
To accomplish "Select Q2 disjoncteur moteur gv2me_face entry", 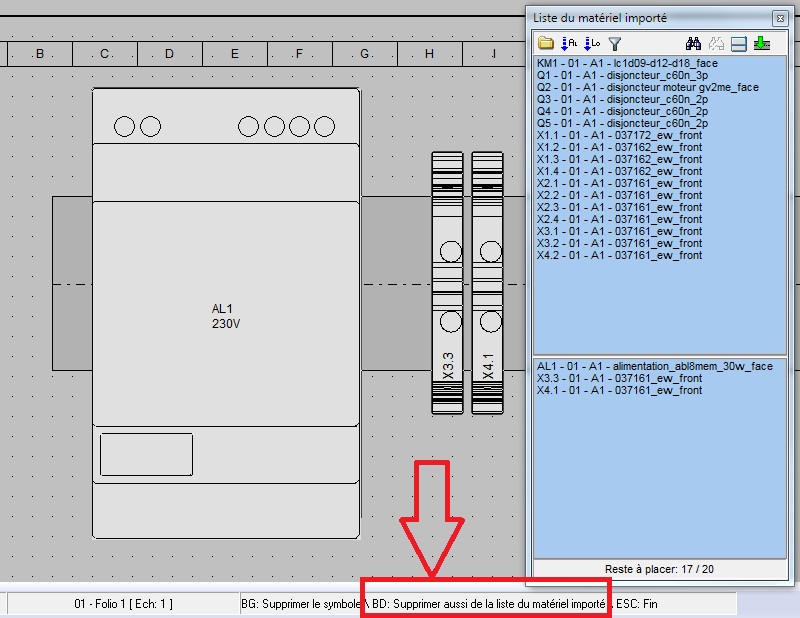I will (x=647, y=87).
